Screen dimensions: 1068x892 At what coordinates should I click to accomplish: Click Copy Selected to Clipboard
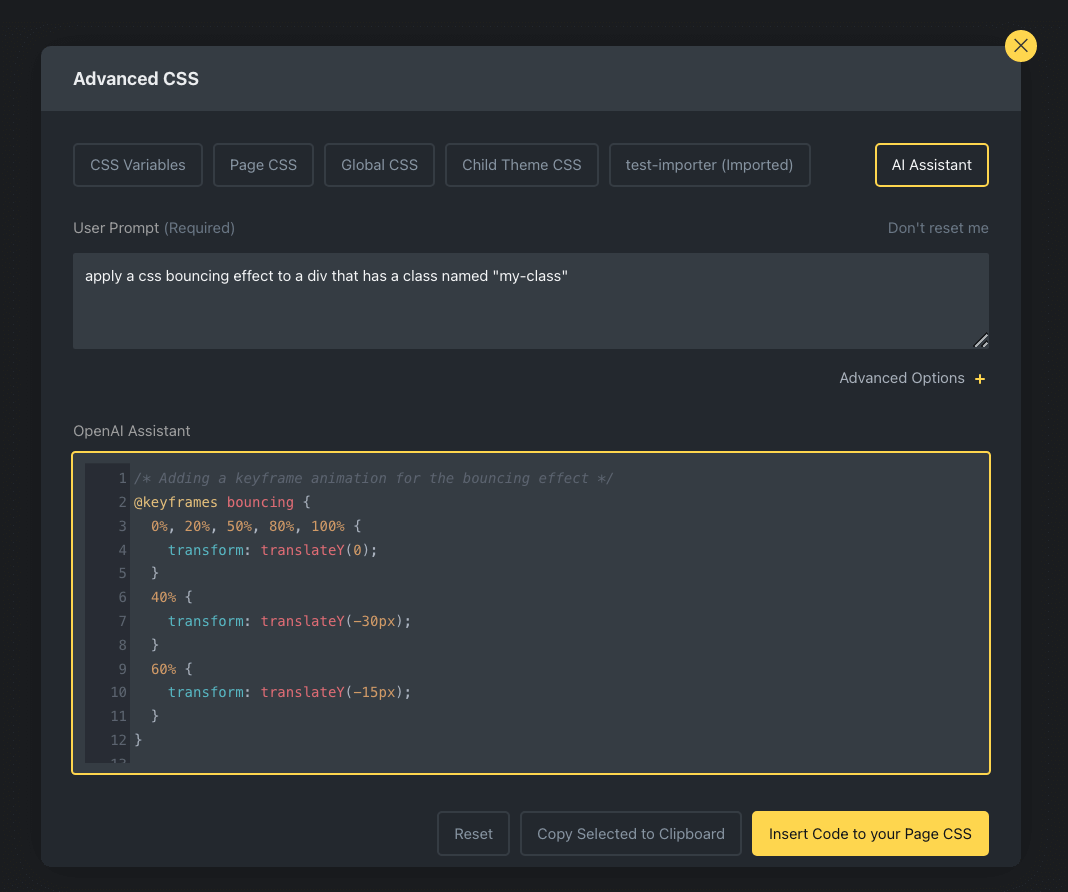point(630,833)
